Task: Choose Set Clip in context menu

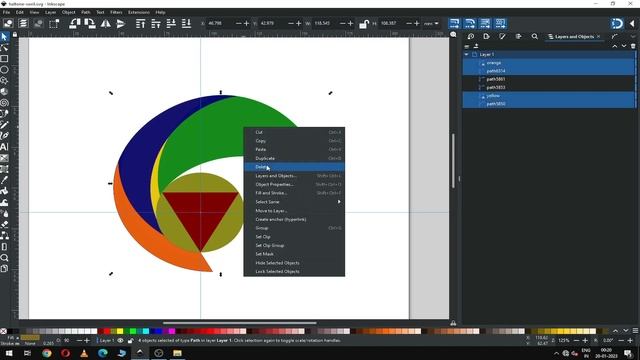Action: click(x=294, y=237)
